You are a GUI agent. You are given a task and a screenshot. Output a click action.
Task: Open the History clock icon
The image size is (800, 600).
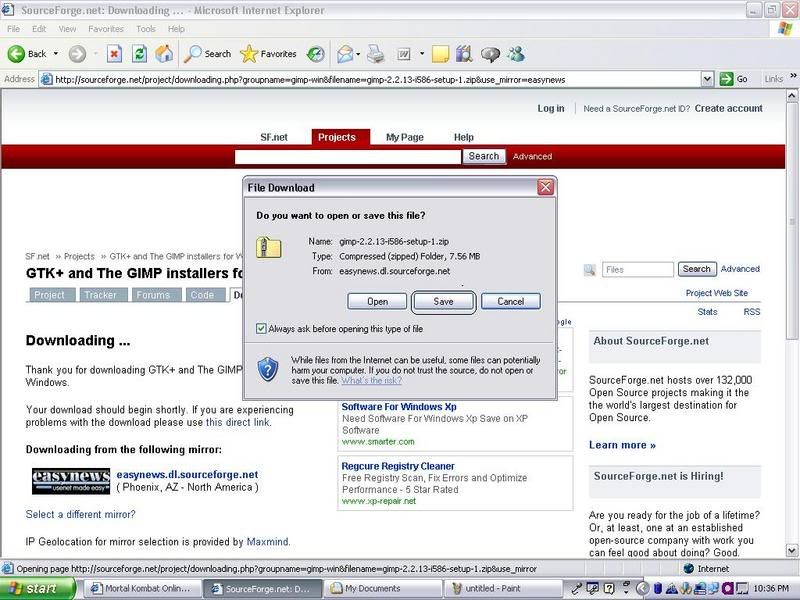tap(315, 54)
